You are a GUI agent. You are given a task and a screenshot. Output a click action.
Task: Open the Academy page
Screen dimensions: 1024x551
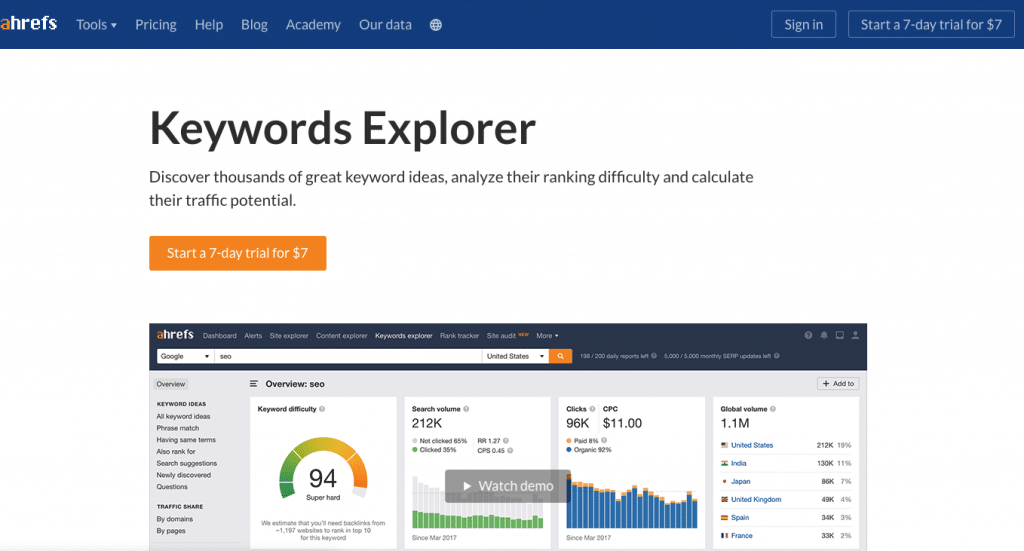[313, 25]
